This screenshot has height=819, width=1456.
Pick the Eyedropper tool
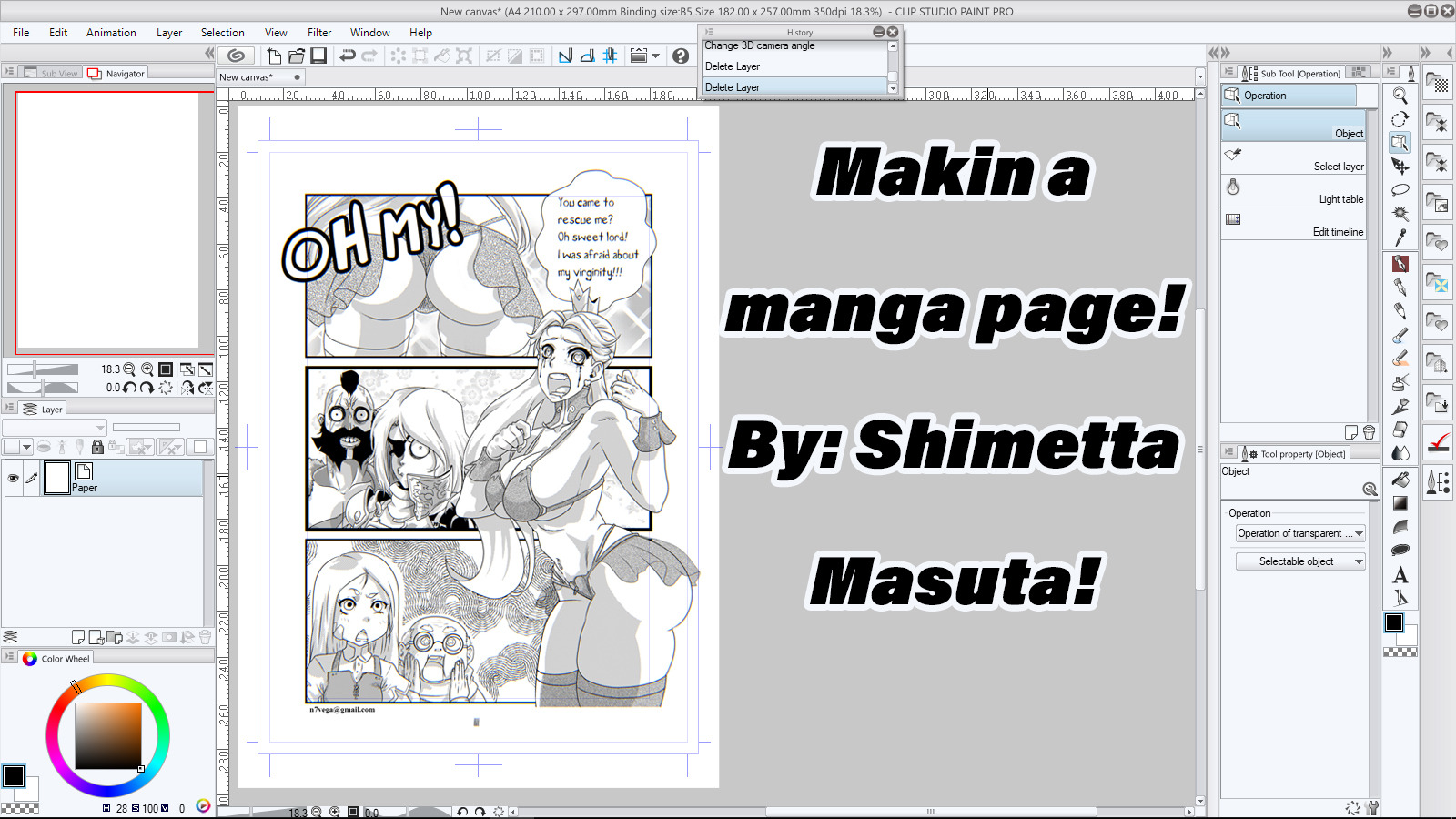pyautogui.click(x=1400, y=238)
